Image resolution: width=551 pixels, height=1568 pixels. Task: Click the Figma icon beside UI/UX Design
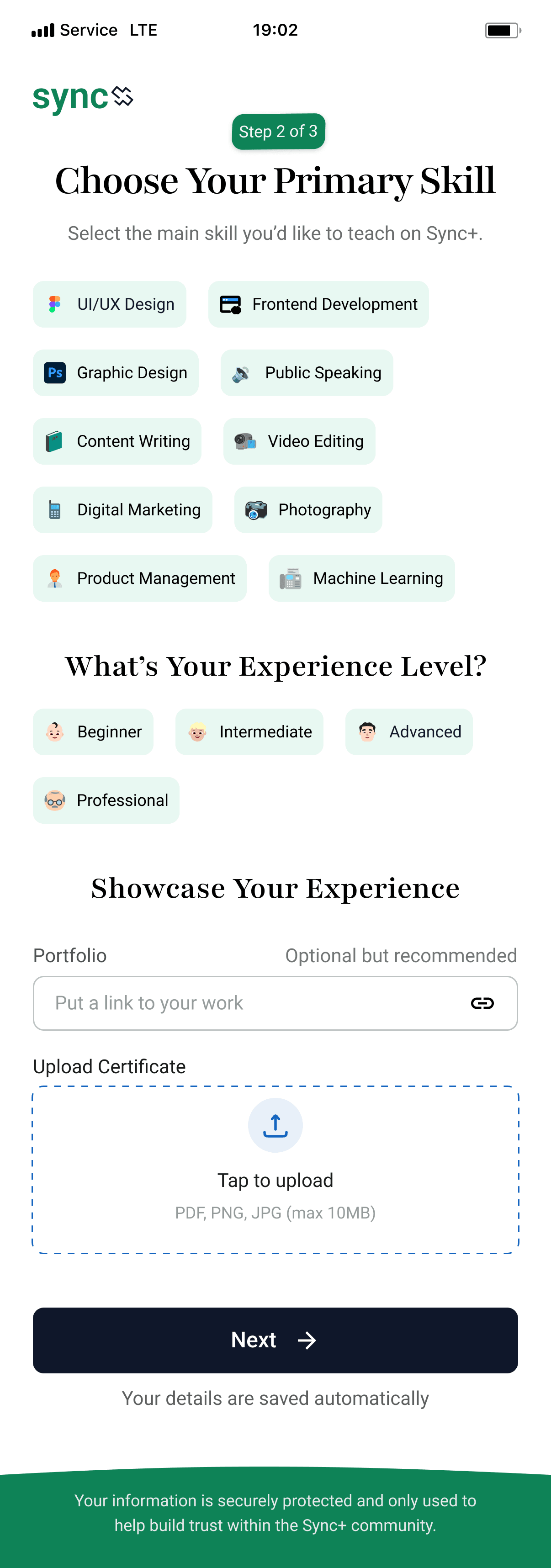click(55, 304)
